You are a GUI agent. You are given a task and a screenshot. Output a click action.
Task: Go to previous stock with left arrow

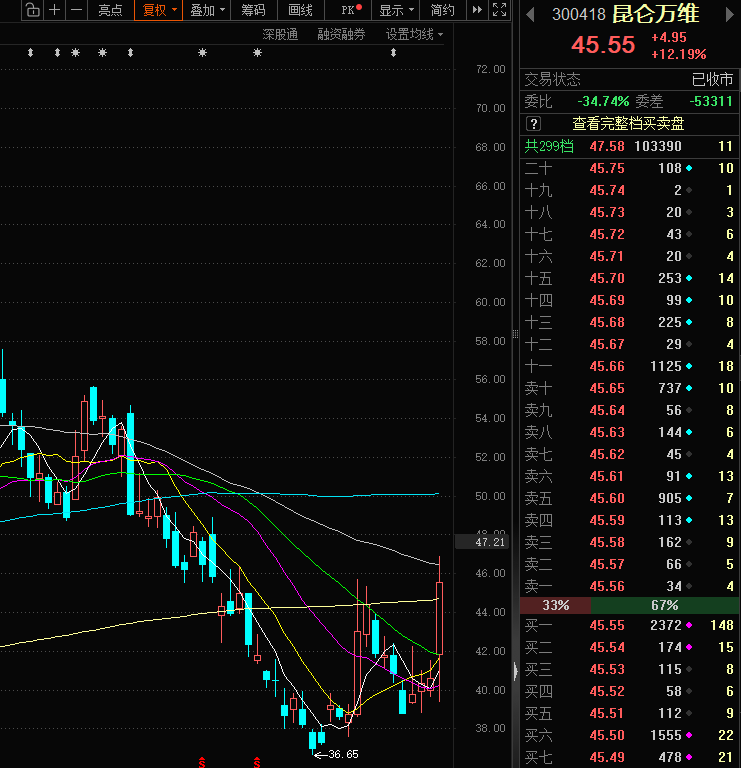[x=530, y=15]
